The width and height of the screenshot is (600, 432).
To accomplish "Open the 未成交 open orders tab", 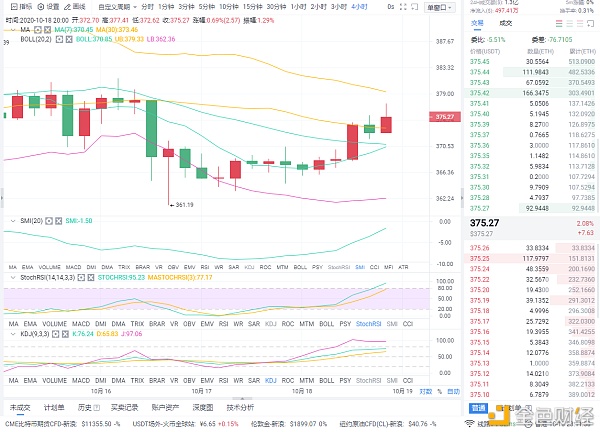I will coord(19,408).
